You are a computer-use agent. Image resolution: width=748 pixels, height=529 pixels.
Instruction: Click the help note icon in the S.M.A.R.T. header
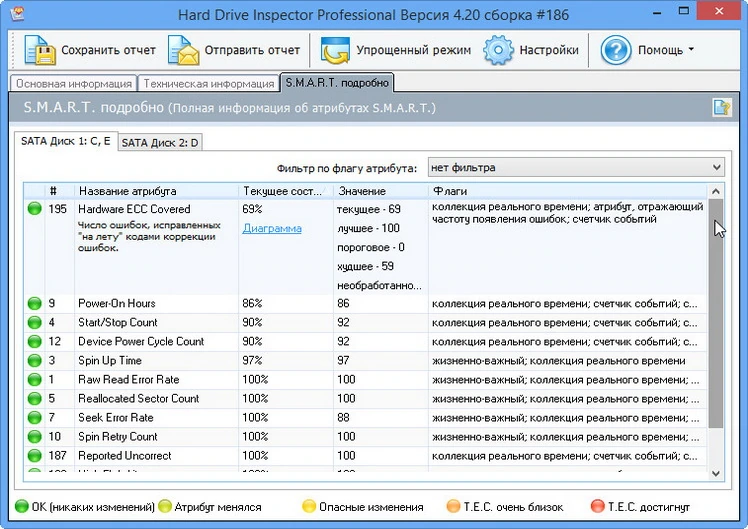pyautogui.click(x=721, y=107)
